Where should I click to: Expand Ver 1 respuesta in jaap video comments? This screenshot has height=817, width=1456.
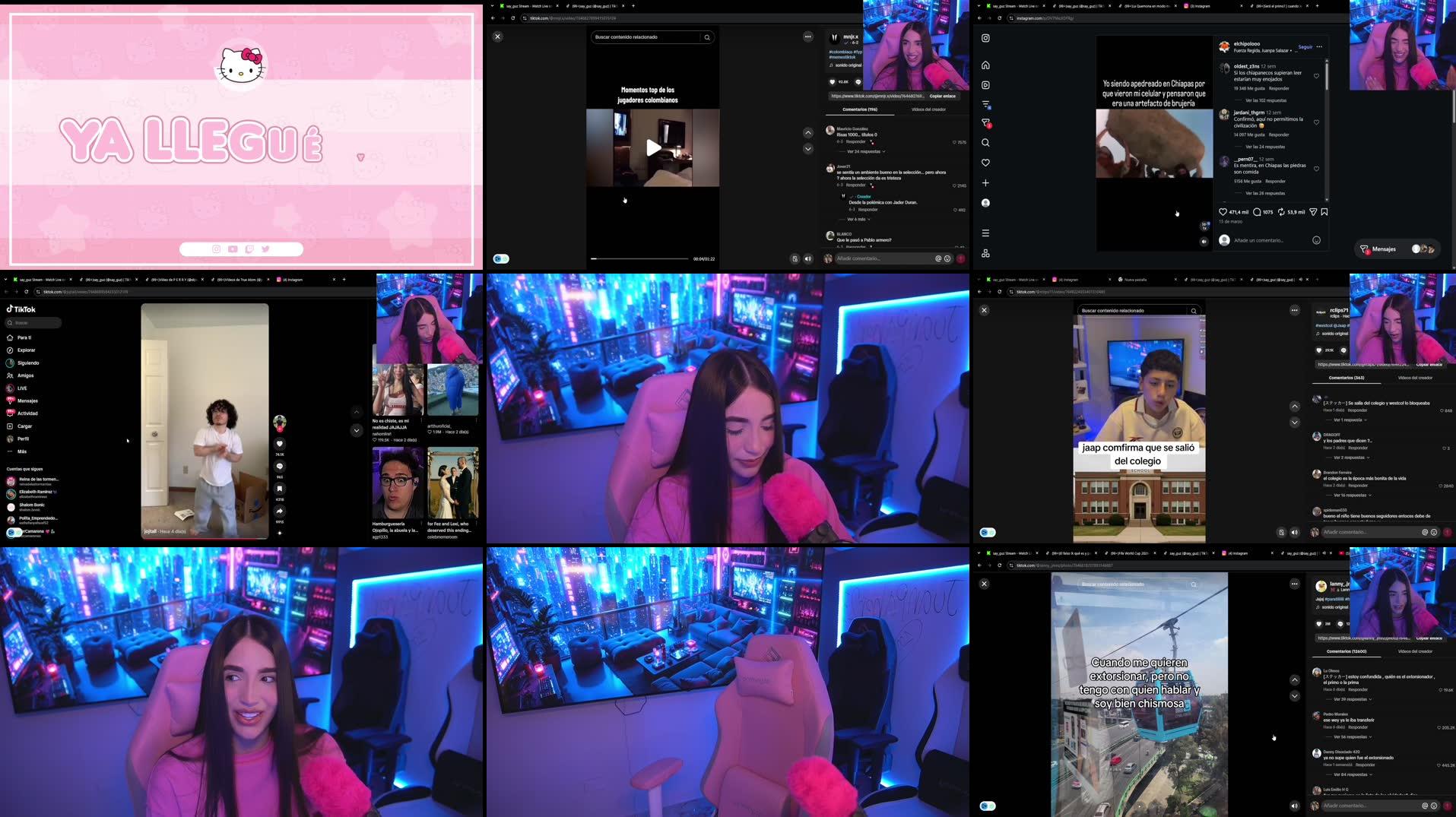(x=1350, y=420)
